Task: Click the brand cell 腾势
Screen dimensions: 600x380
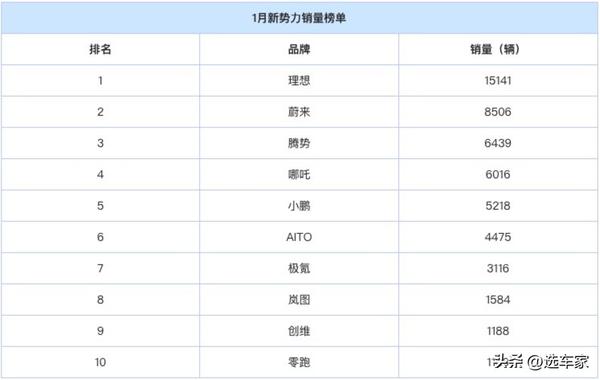Action: tap(299, 144)
